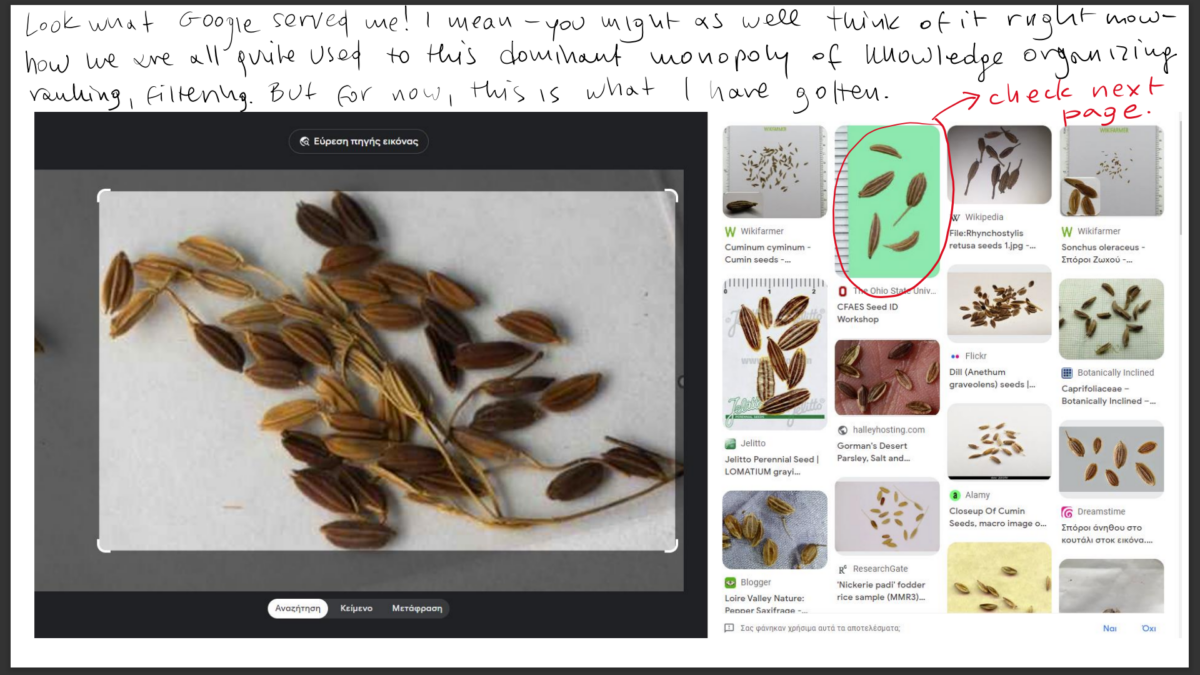Select the Αναζήτηση mode tab
Viewport: 1200px width, 675px height.
pos(298,608)
